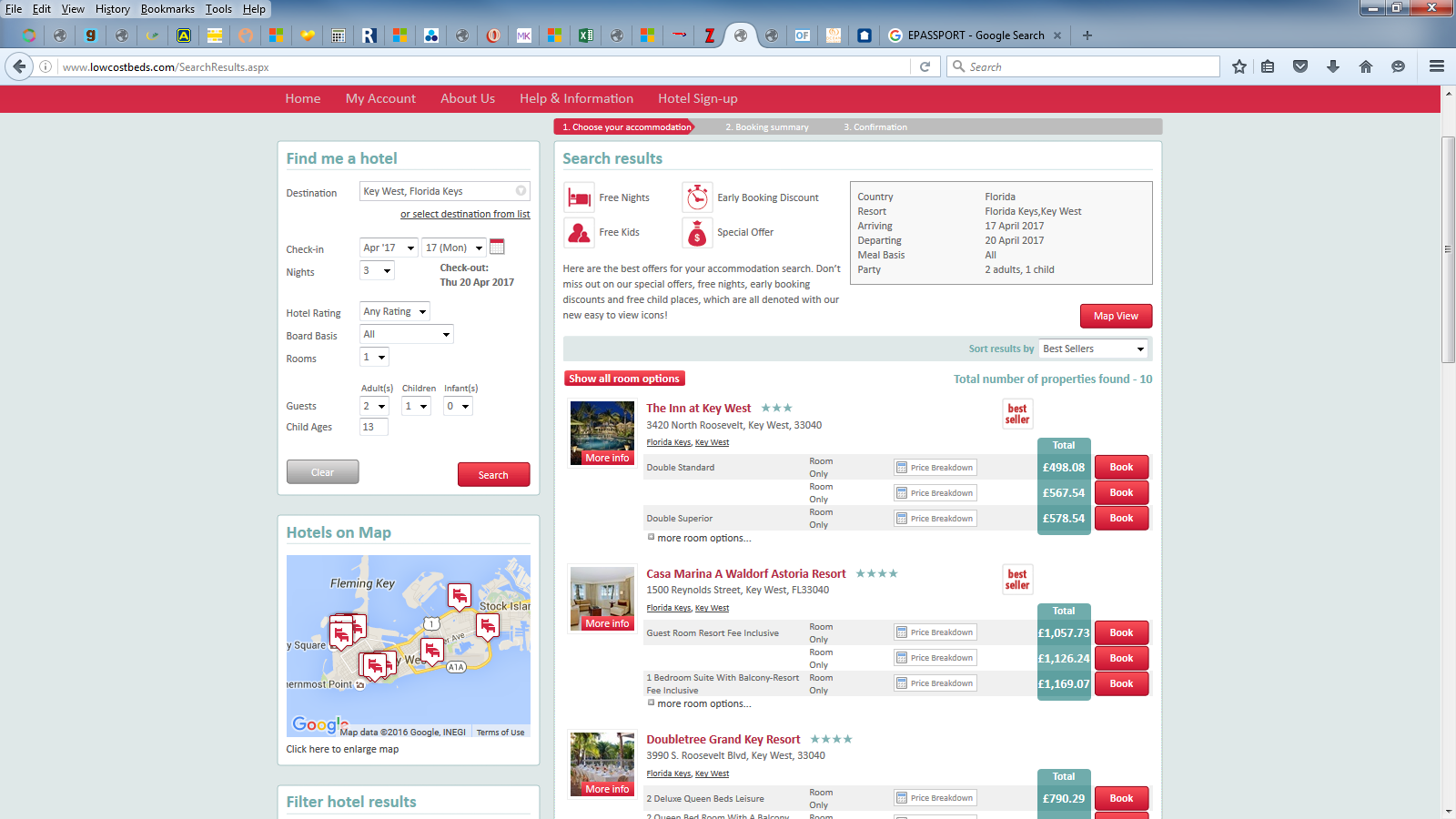Focus the Destination input field
Viewport: 1456px width, 819px height.
tap(444, 191)
